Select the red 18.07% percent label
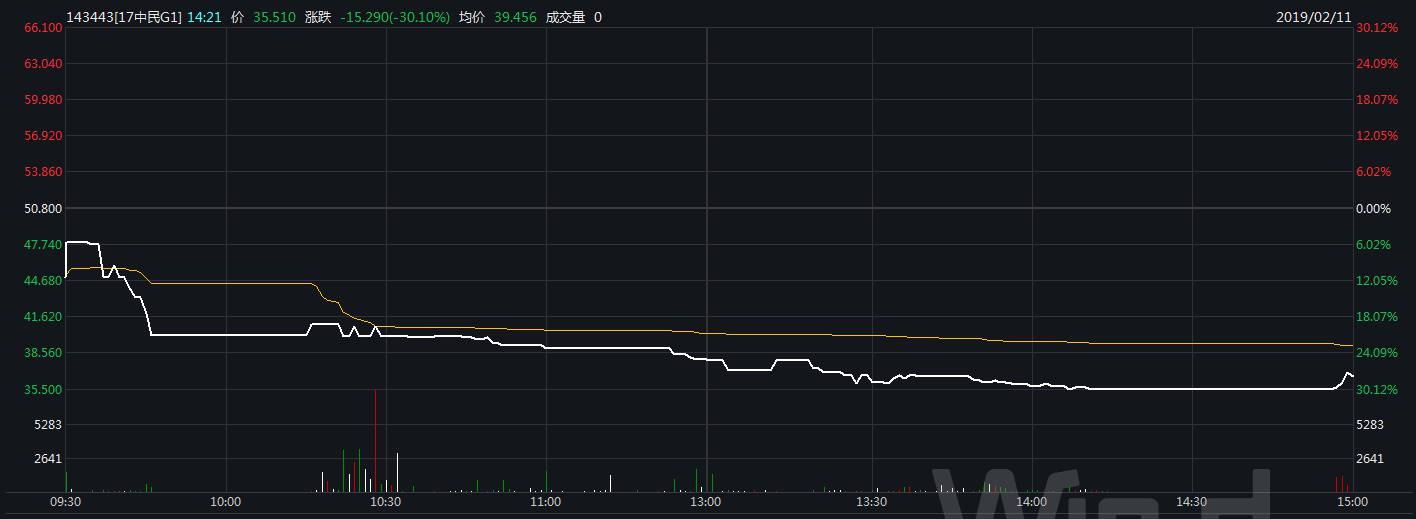 1376,100
